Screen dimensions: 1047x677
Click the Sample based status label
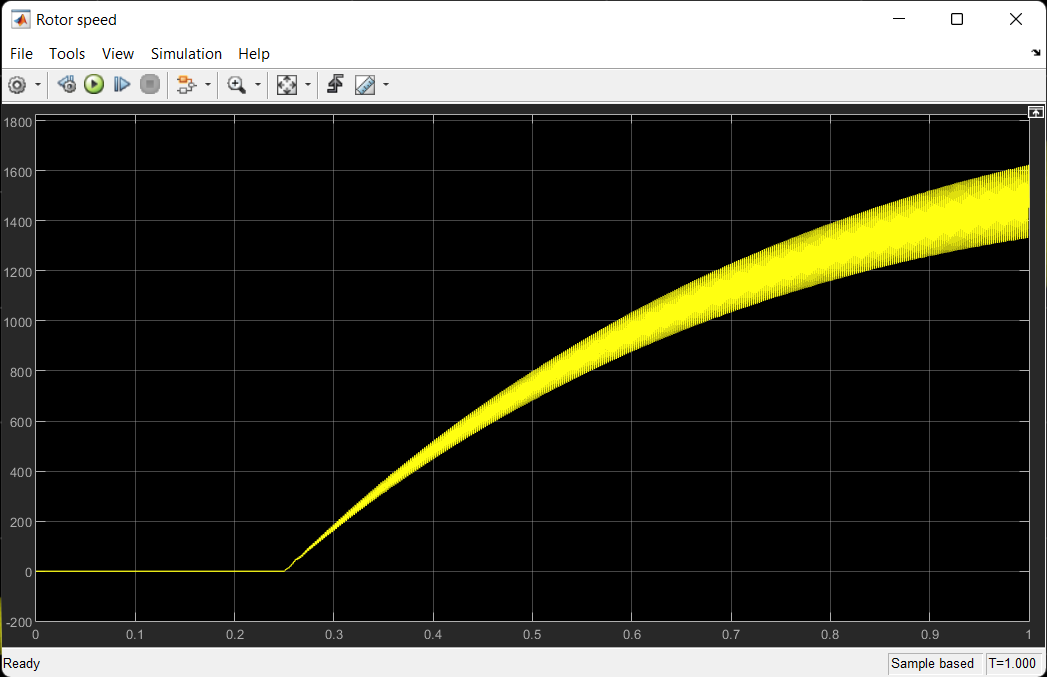(x=932, y=664)
